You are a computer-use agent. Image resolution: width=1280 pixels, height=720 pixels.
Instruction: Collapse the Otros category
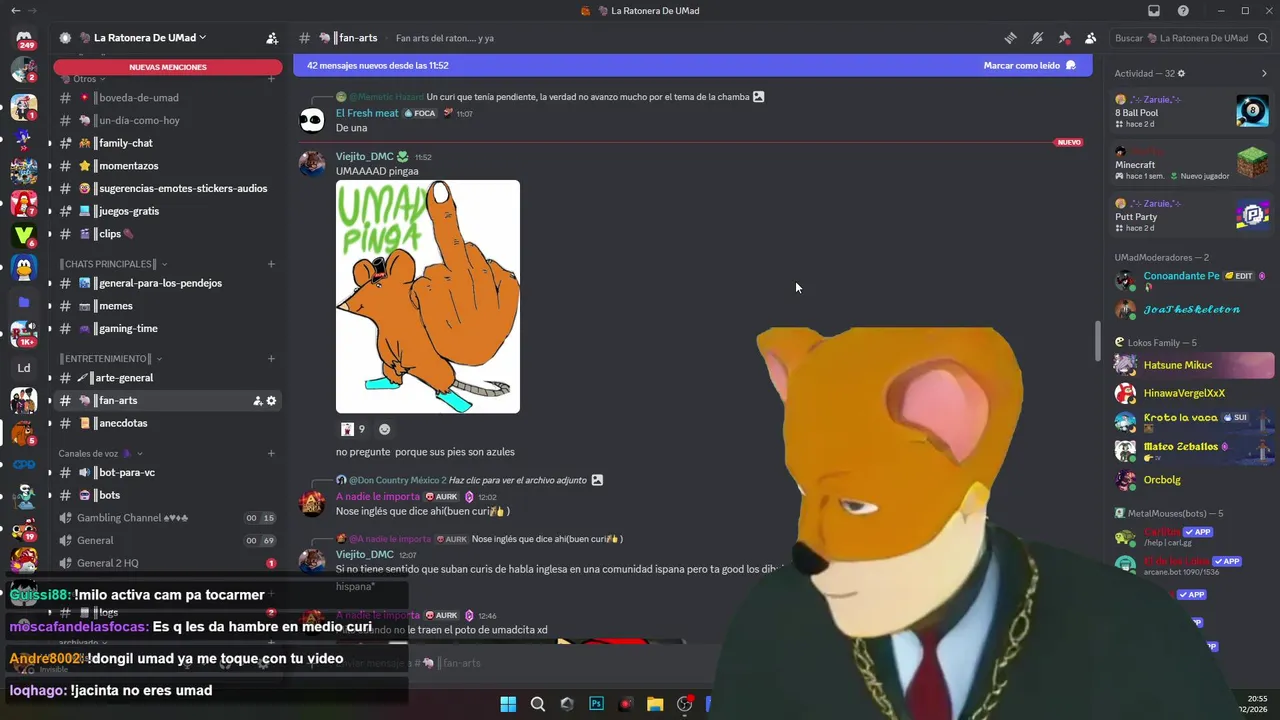[84, 79]
